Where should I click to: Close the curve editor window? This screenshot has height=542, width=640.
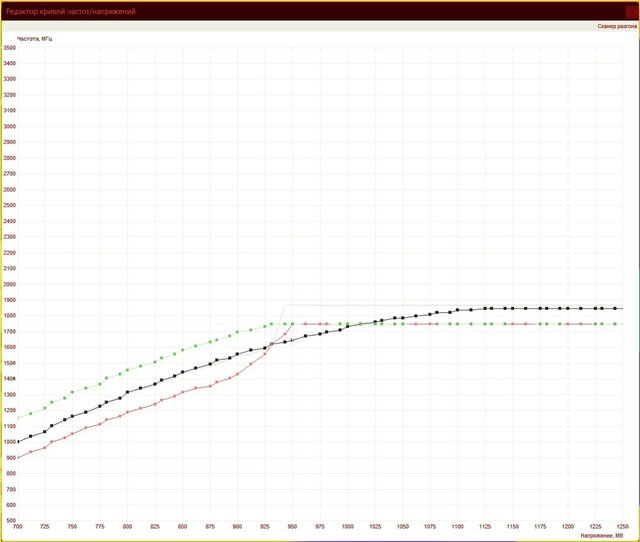(x=630, y=11)
